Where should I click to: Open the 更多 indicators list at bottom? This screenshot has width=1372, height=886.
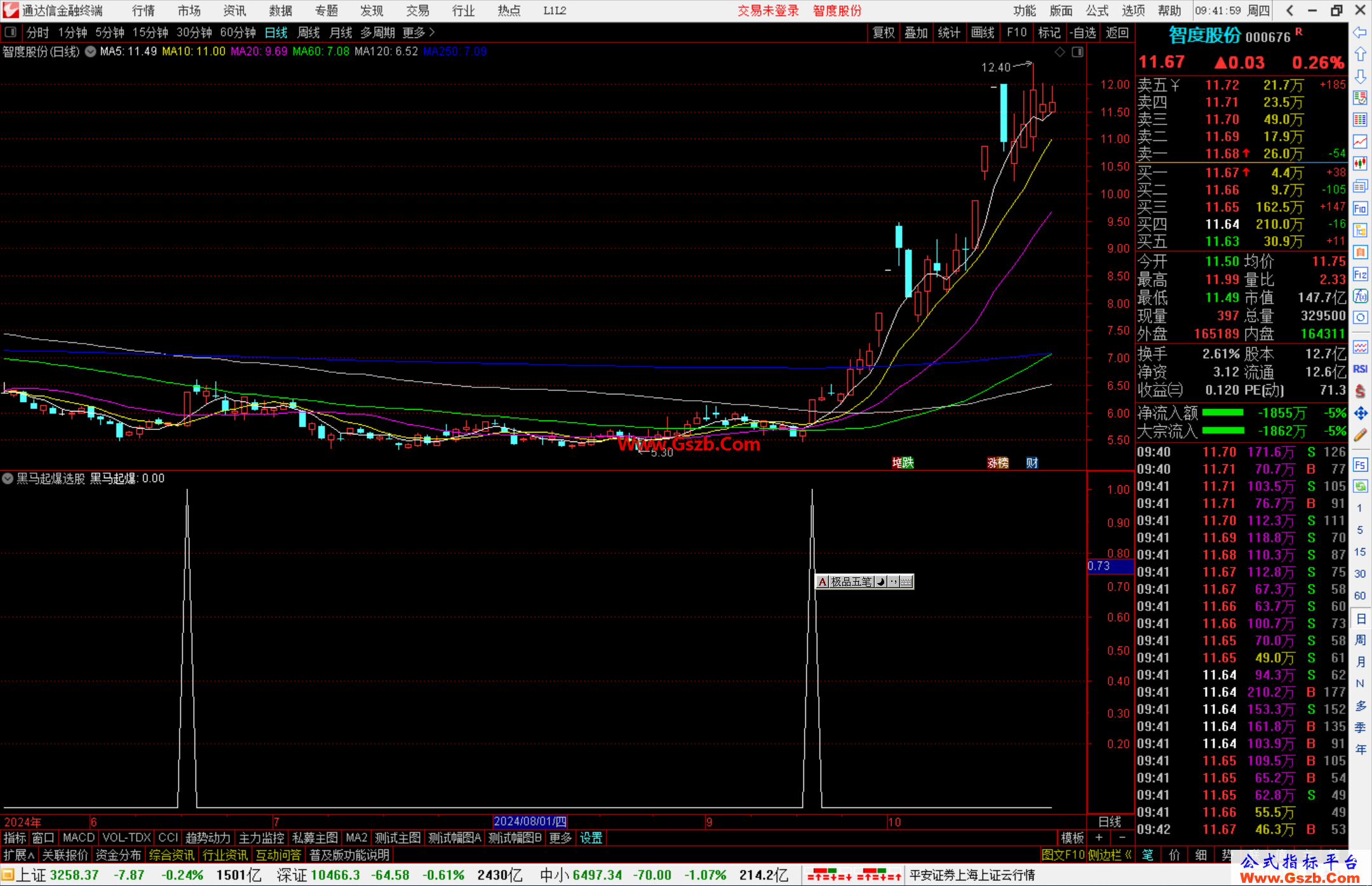pyautogui.click(x=560, y=838)
